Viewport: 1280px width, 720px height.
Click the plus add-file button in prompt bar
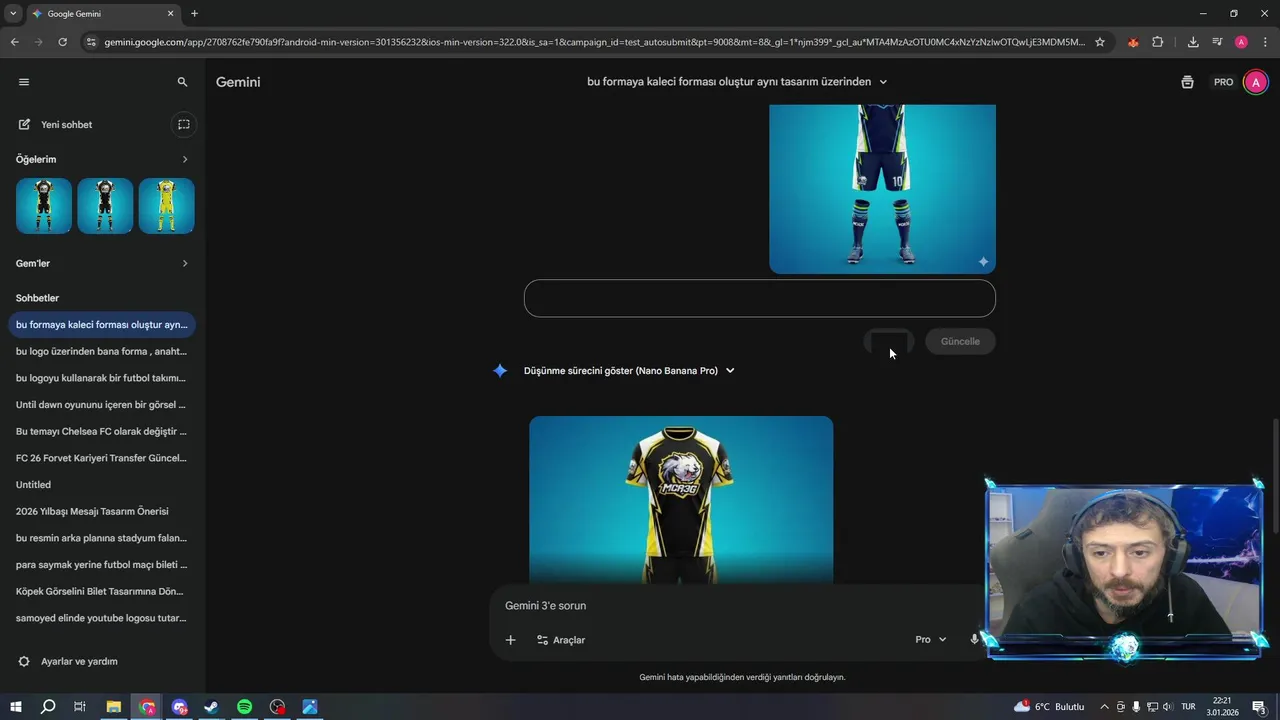click(510, 640)
